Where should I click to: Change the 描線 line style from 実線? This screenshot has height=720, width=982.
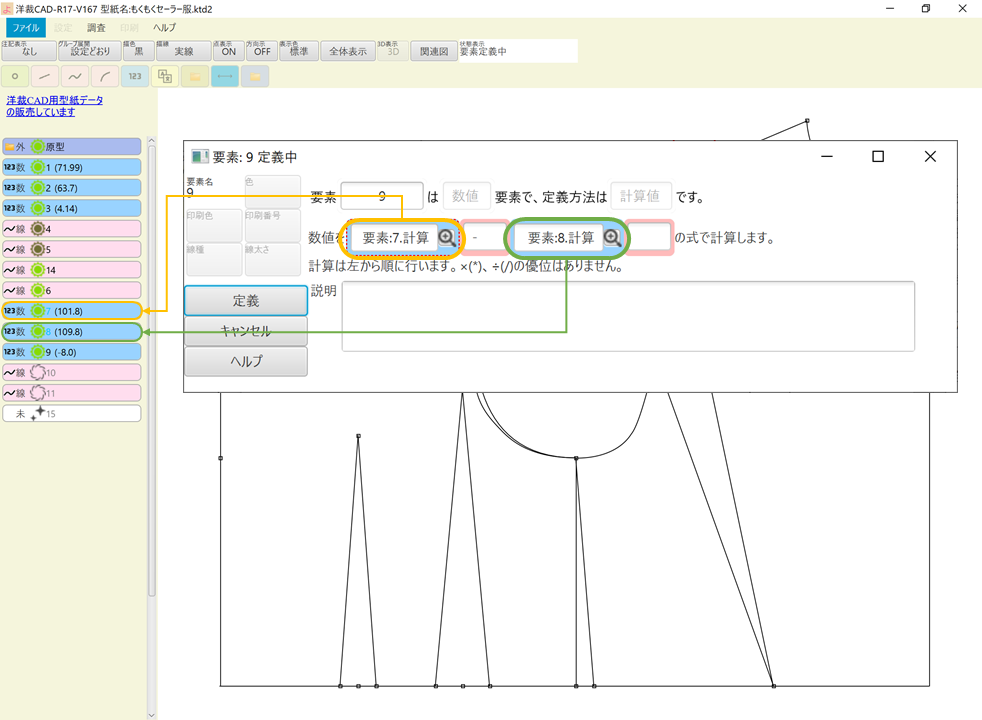183,50
